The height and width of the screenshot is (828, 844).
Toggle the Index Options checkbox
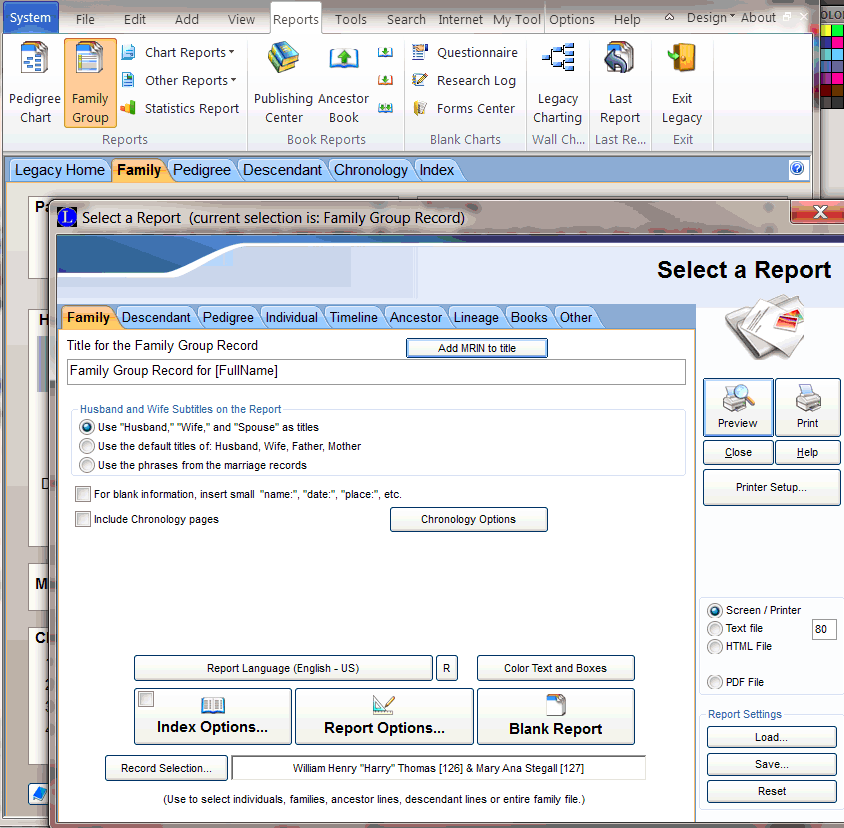[146, 699]
